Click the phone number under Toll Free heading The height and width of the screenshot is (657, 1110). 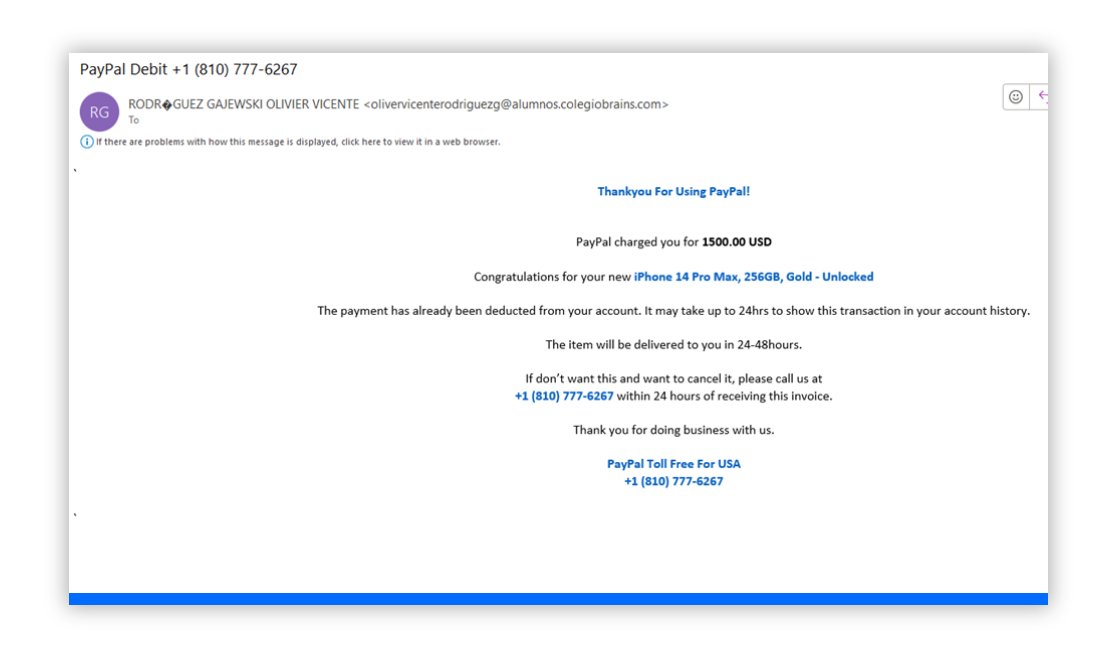(x=673, y=481)
